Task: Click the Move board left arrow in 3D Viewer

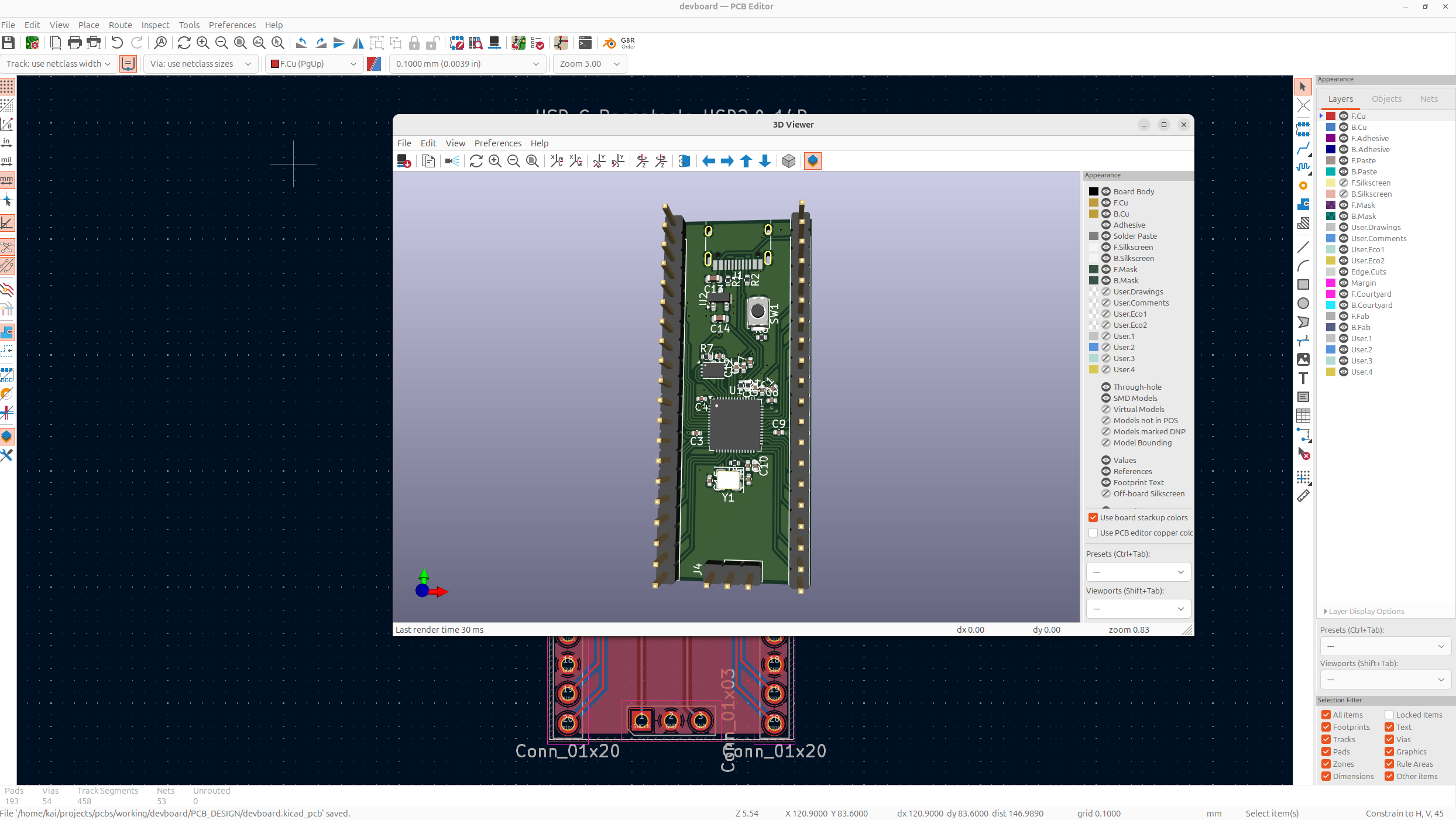Action: [x=709, y=161]
